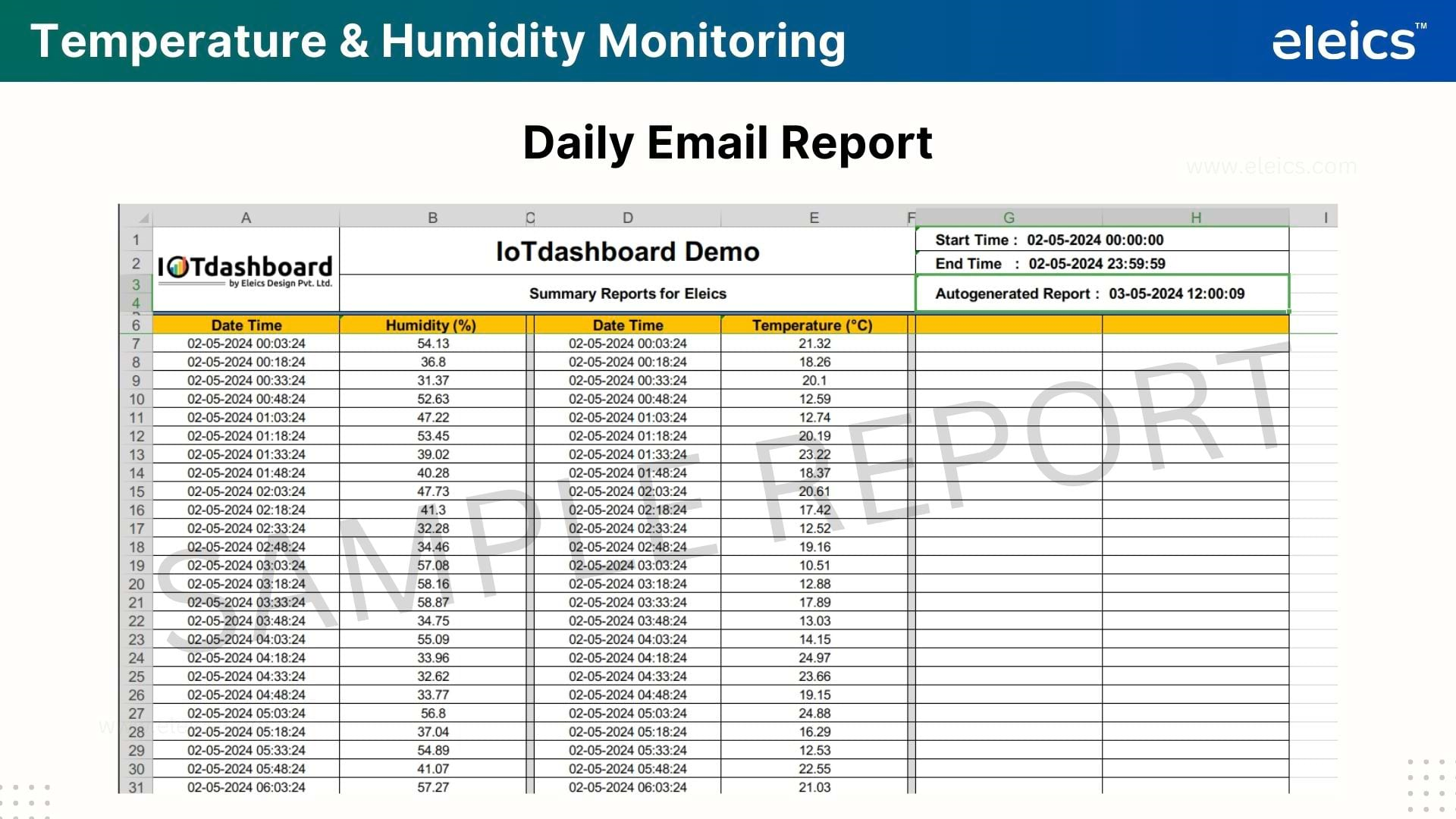This screenshot has height=819, width=1456.
Task: Click humidity value 55.09
Action: [x=433, y=639]
